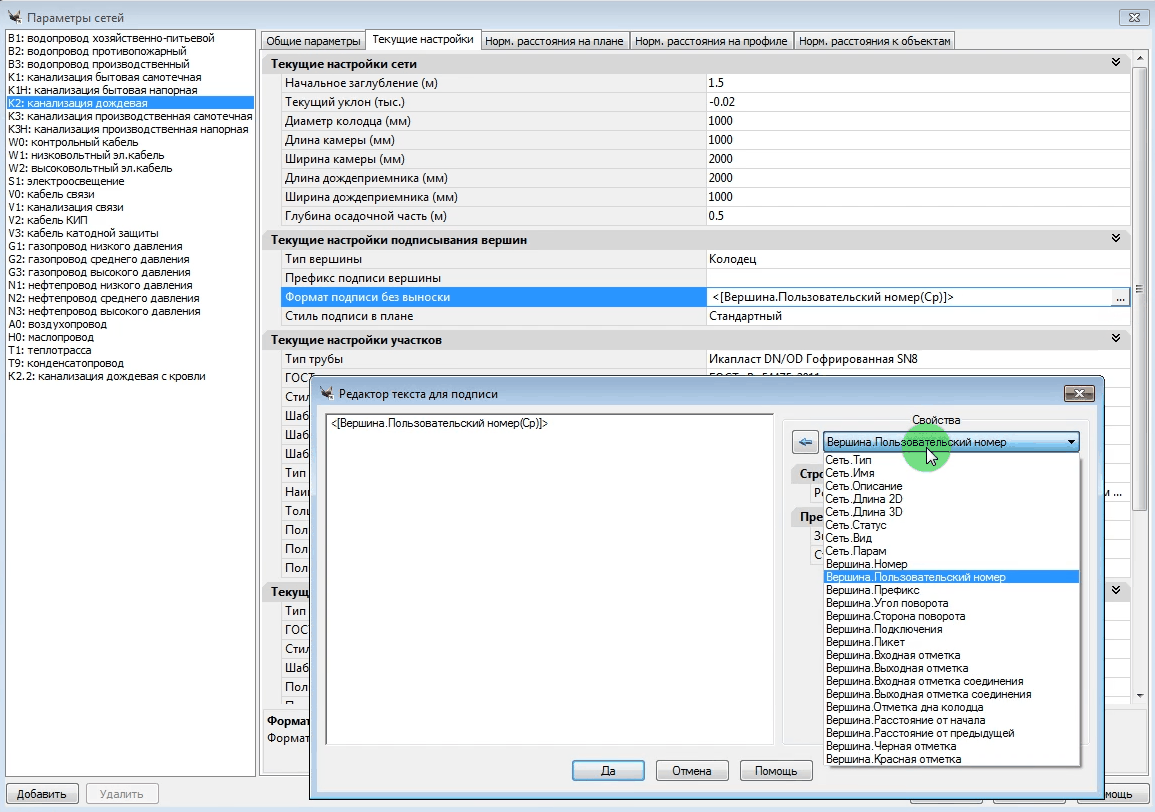Switch to the Общие параметры tab

coord(312,41)
